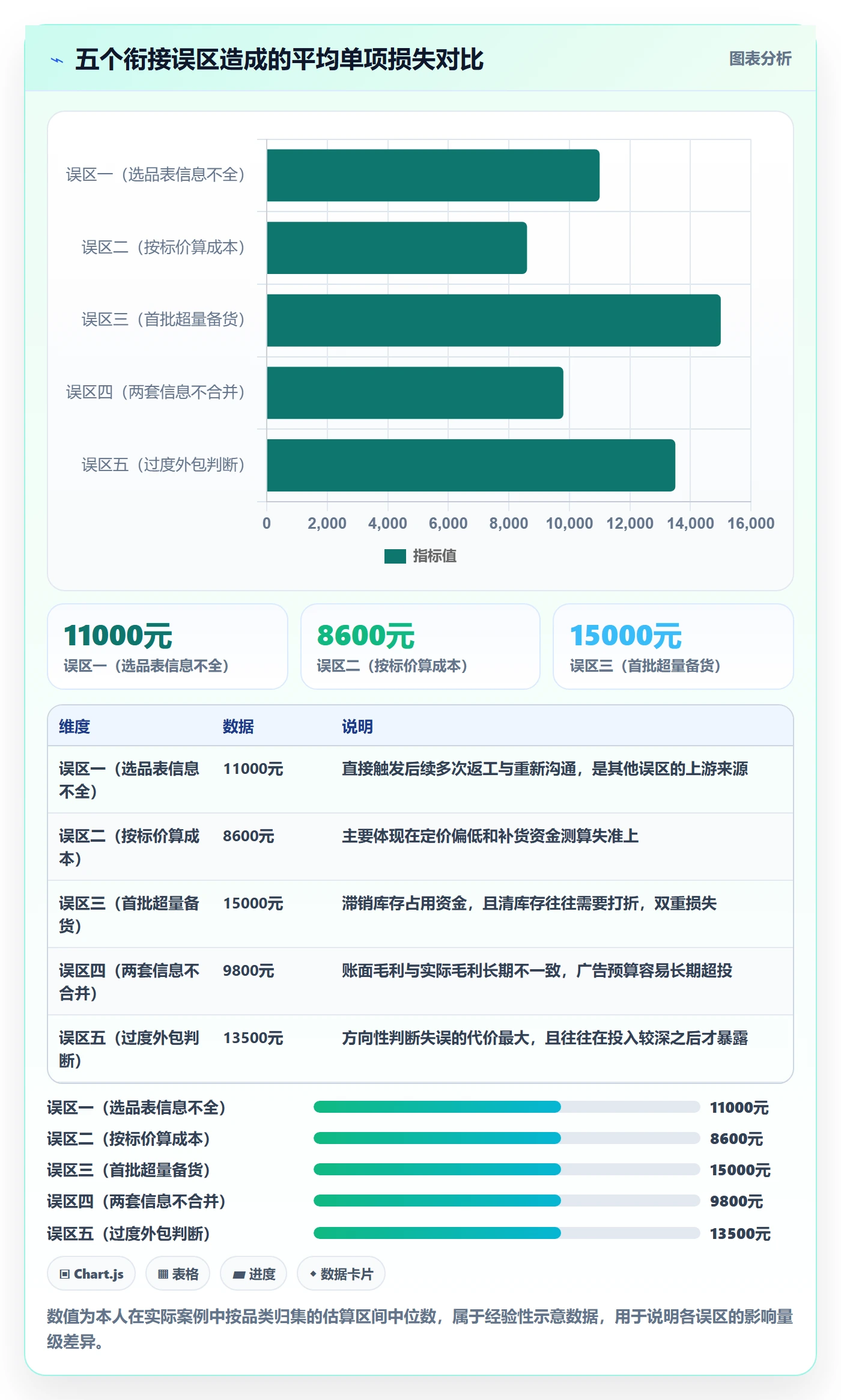Click the 指标值 legend label
This screenshot has height=1400, width=841.
434,556
